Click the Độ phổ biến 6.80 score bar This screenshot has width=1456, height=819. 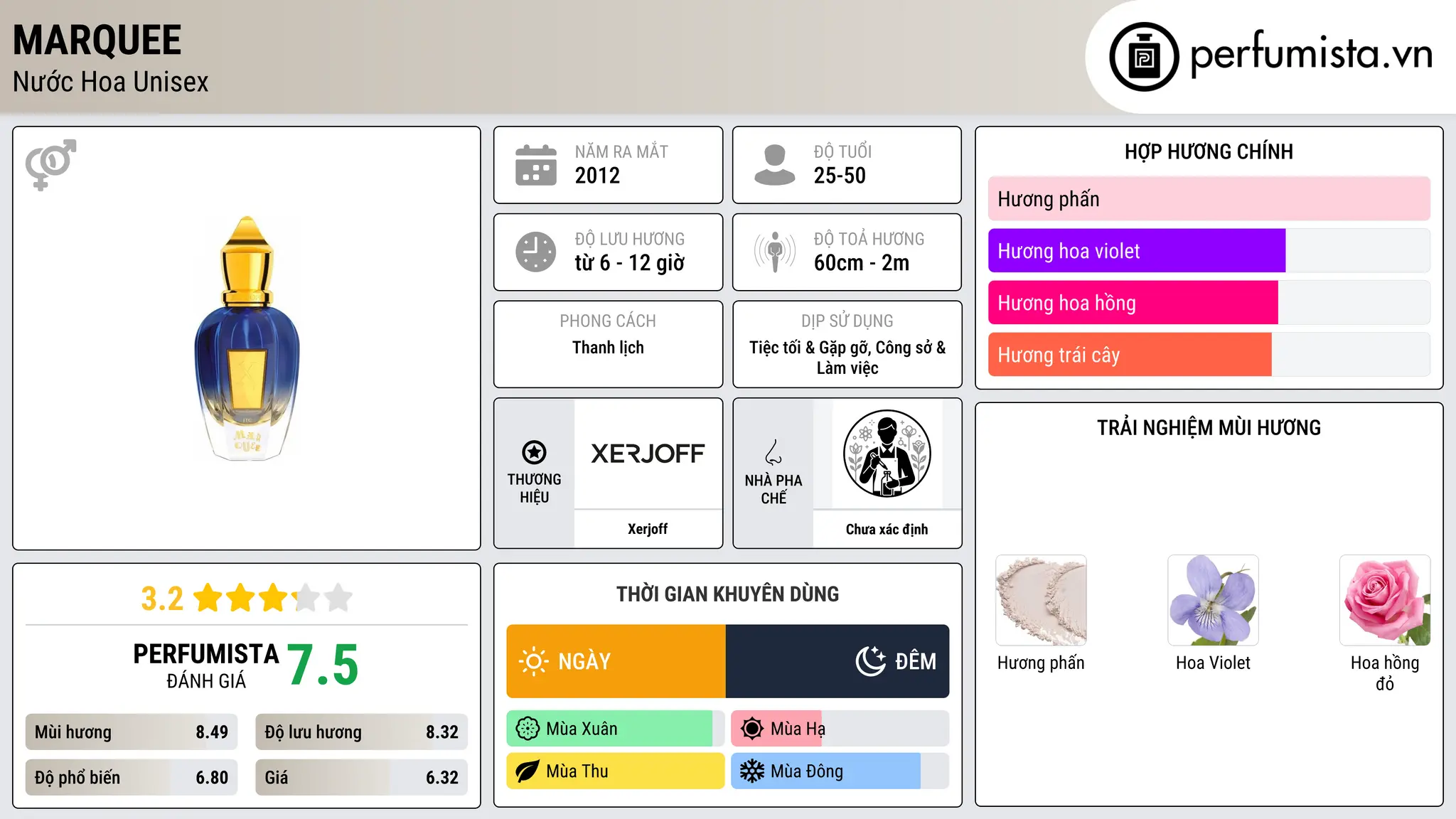132,778
